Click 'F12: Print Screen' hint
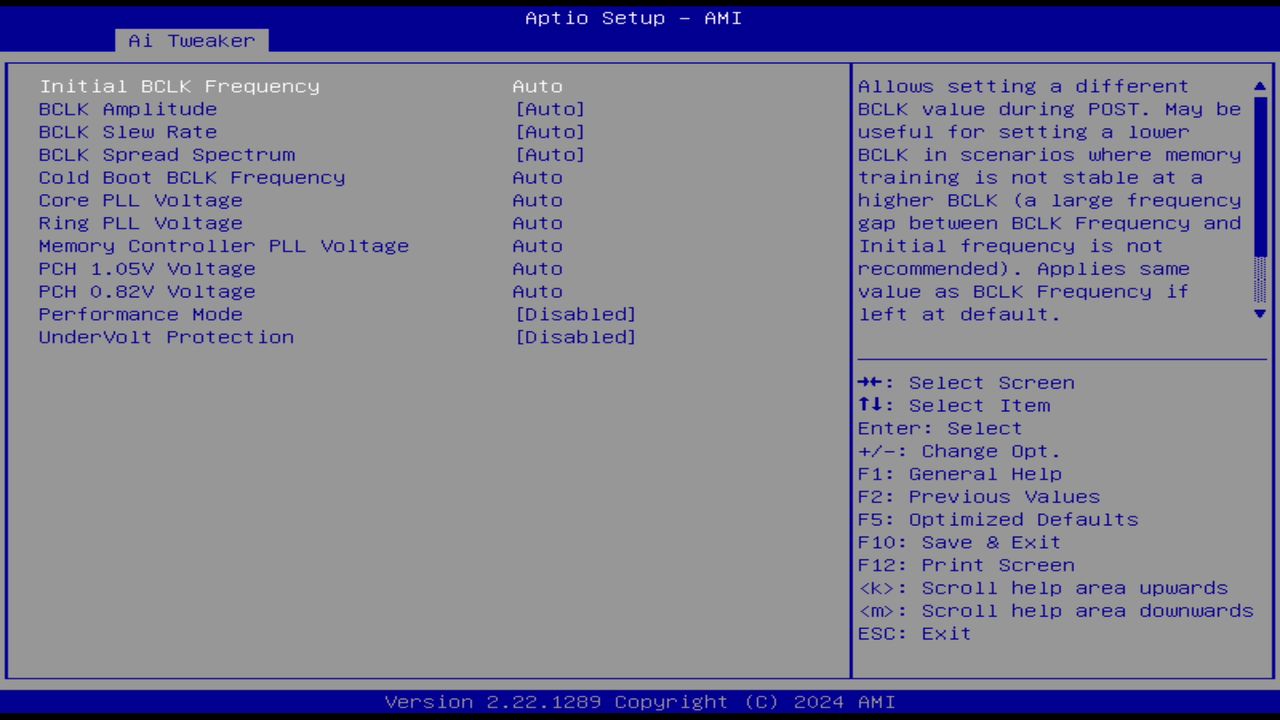1280x720 pixels. pyautogui.click(x=966, y=566)
